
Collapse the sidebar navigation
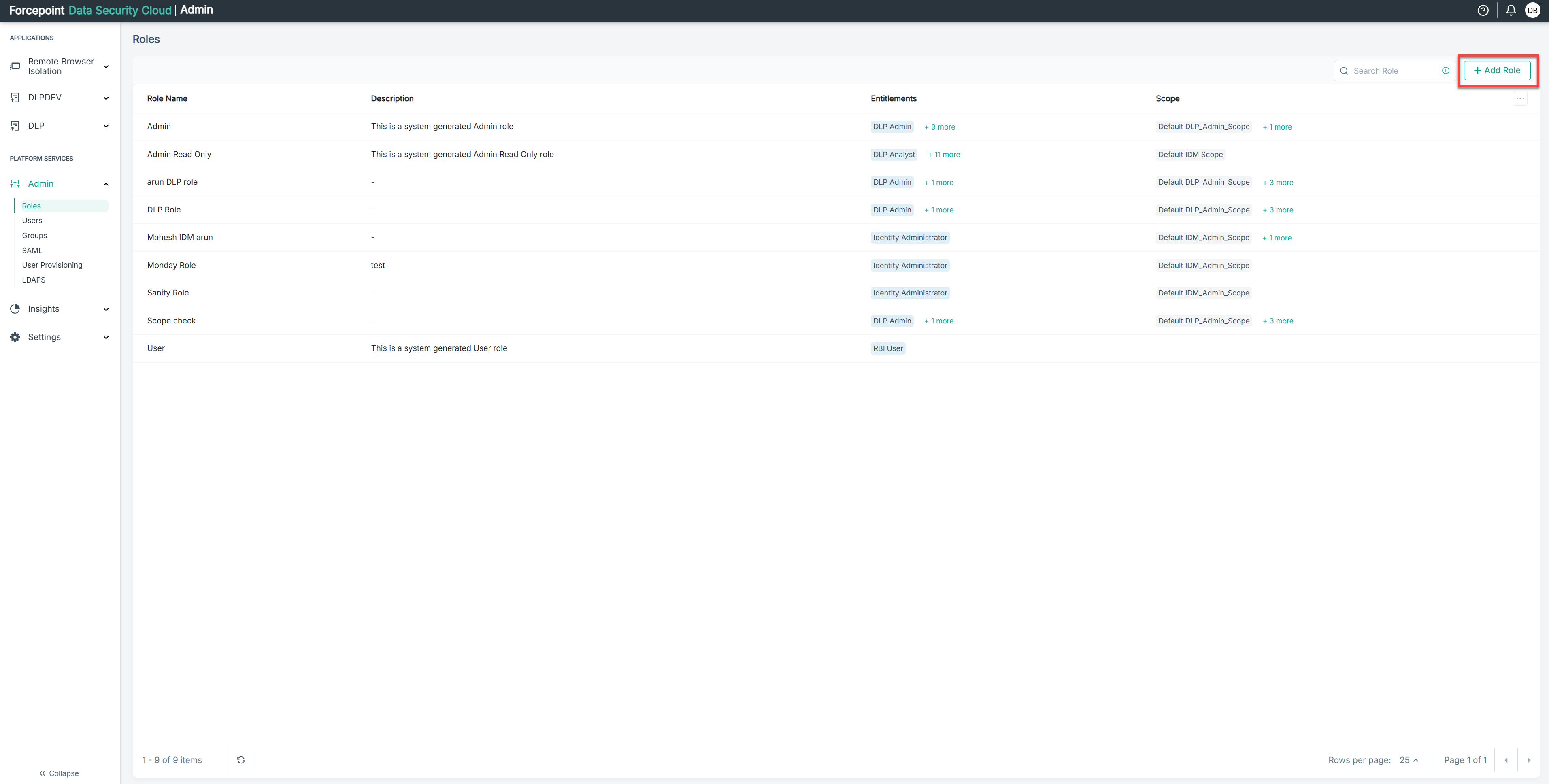click(59, 773)
